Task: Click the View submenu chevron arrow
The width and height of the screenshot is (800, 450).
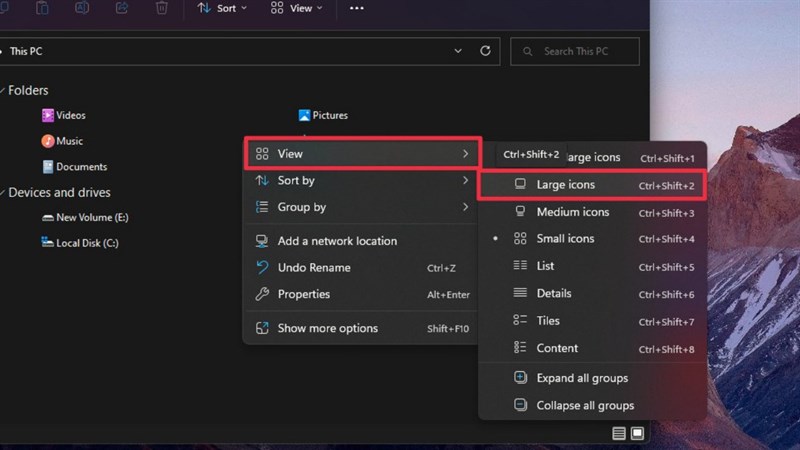Action: coord(465,154)
